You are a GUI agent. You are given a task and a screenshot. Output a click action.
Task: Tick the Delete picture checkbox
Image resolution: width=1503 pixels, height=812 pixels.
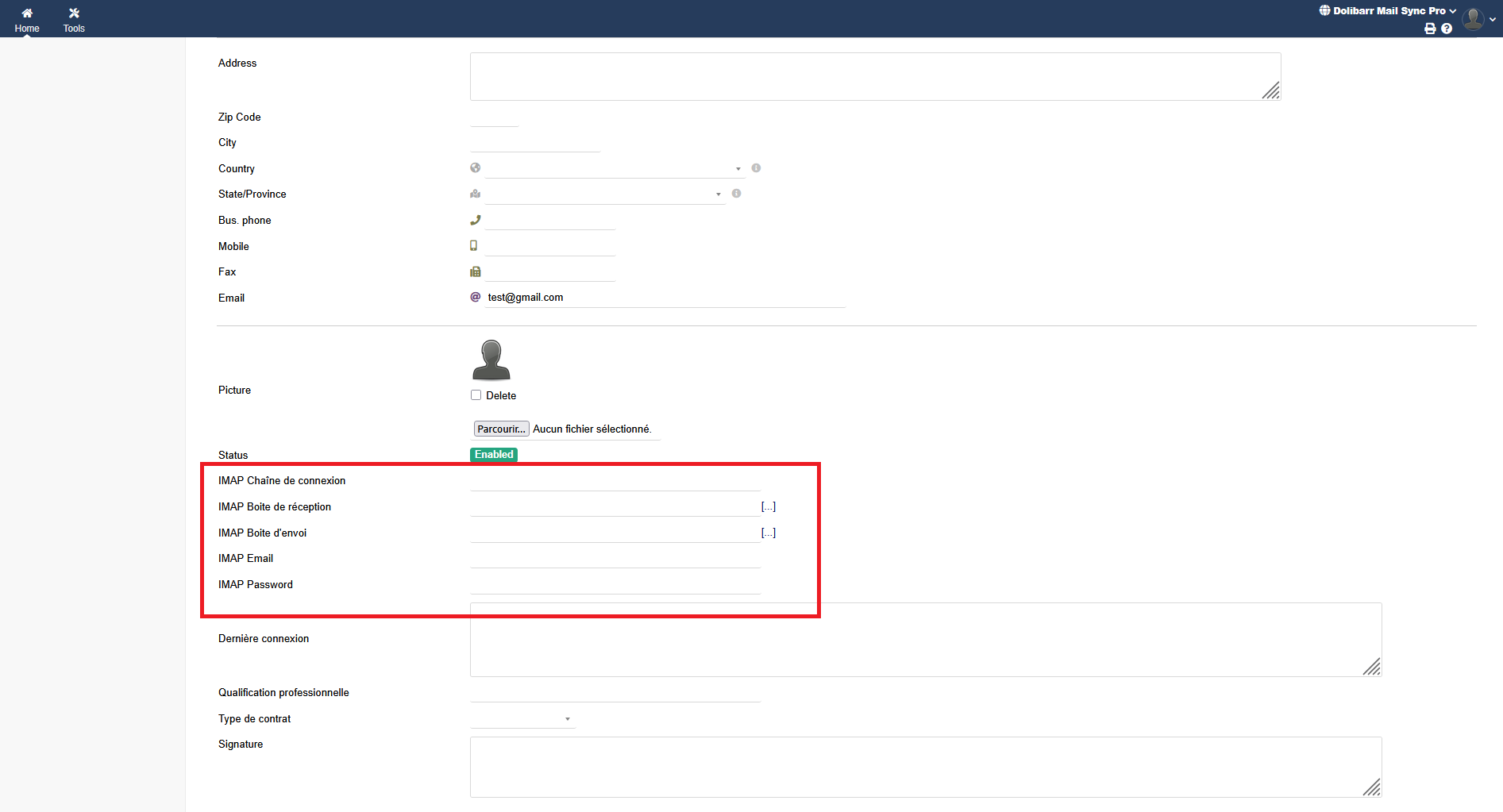pos(476,395)
